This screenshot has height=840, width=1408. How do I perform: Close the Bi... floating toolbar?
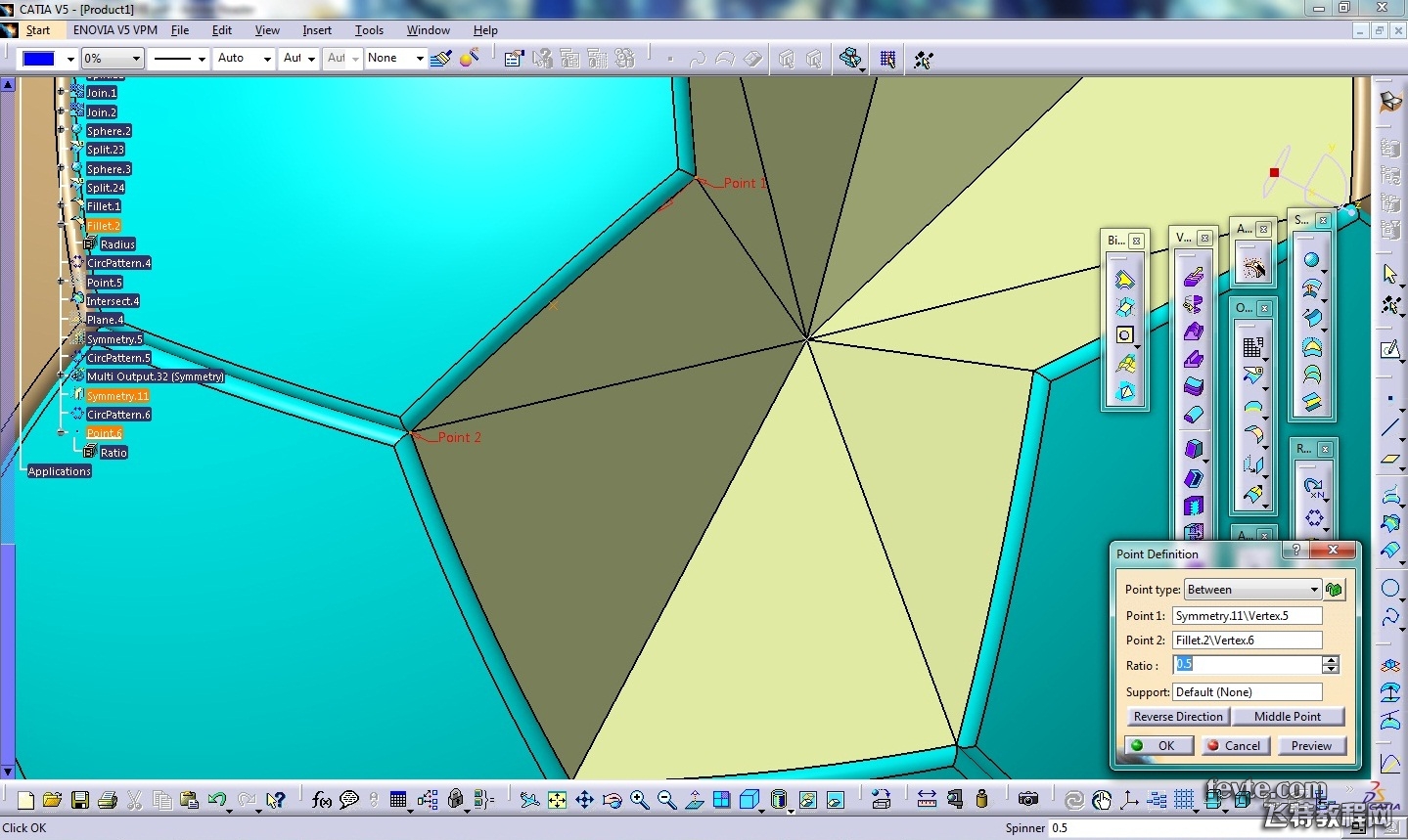coord(1136,241)
